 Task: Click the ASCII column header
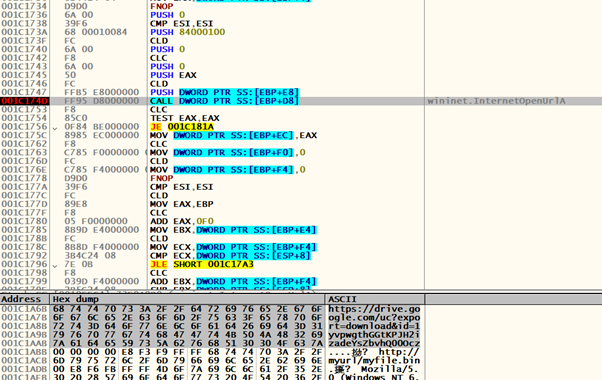point(342,299)
